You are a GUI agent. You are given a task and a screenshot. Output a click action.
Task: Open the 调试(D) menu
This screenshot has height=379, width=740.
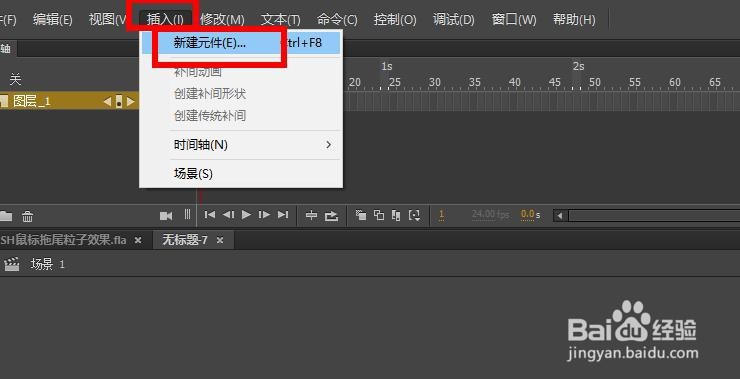[454, 20]
